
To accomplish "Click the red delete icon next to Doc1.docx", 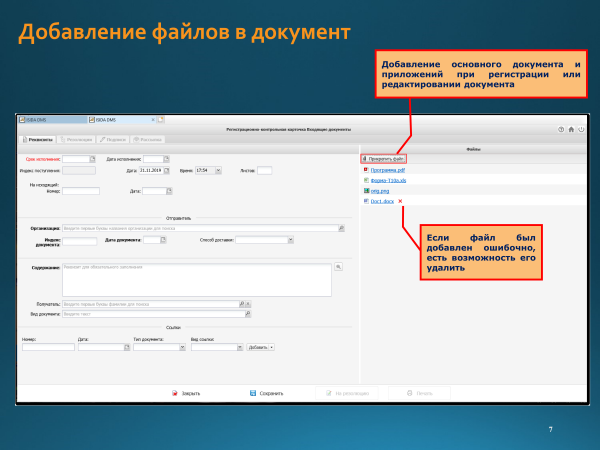I will point(400,202).
